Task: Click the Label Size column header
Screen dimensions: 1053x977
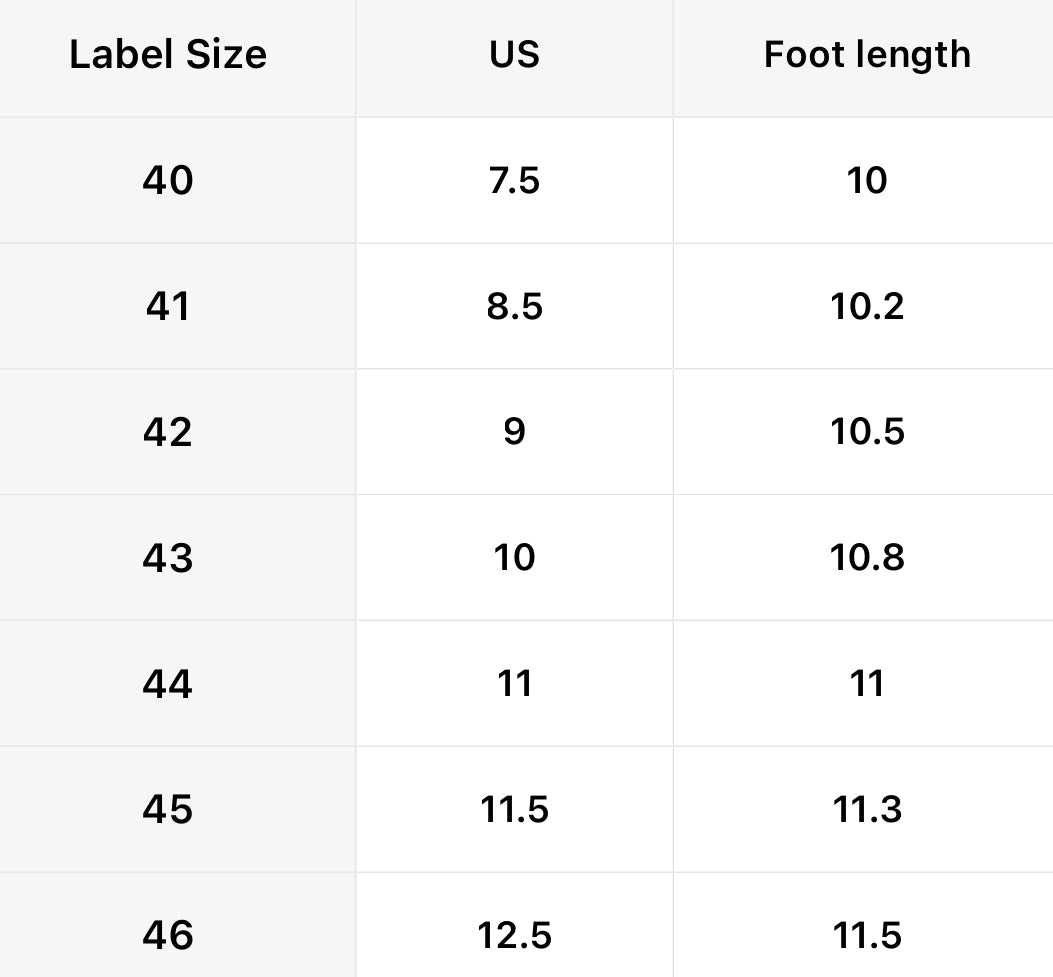Action: tap(168, 55)
